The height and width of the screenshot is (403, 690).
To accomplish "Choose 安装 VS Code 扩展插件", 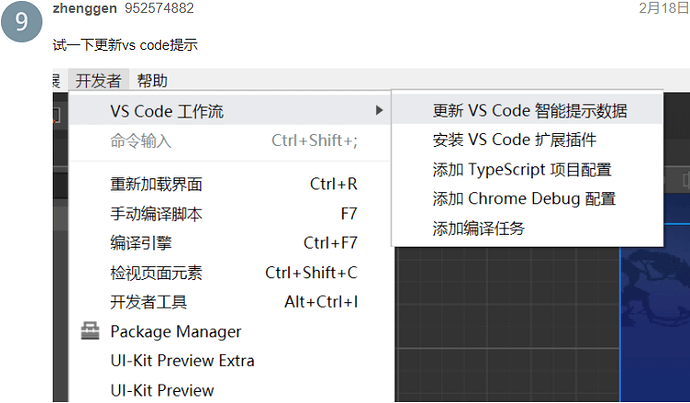I will click(x=514, y=140).
